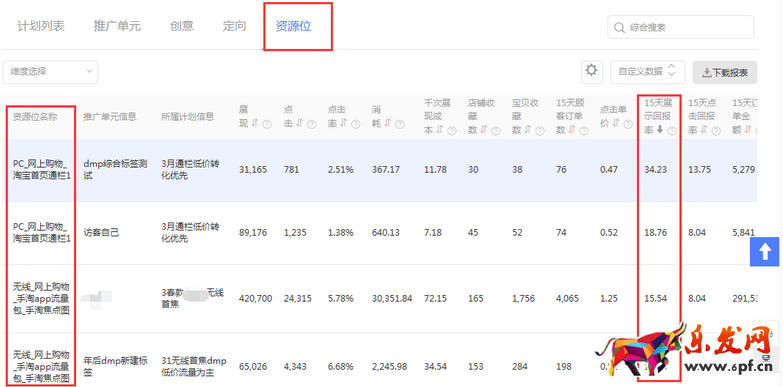Select the 资源位 tab
The height and width of the screenshot is (387, 783).
(x=294, y=26)
